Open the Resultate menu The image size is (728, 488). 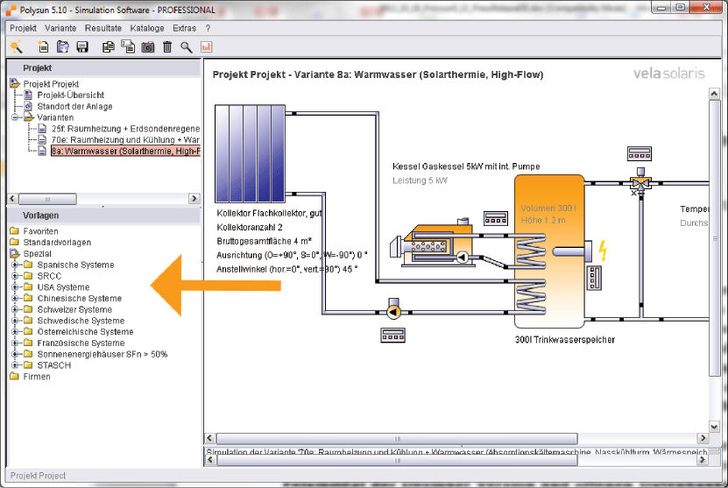pyautogui.click(x=103, y=29)
